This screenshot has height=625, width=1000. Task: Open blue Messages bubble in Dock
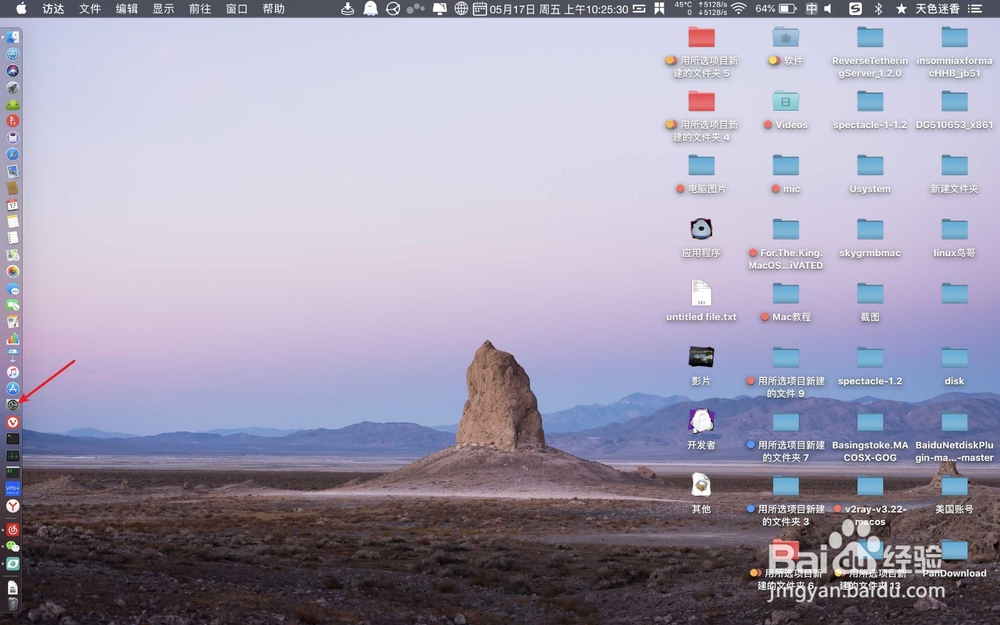point(13,288)
